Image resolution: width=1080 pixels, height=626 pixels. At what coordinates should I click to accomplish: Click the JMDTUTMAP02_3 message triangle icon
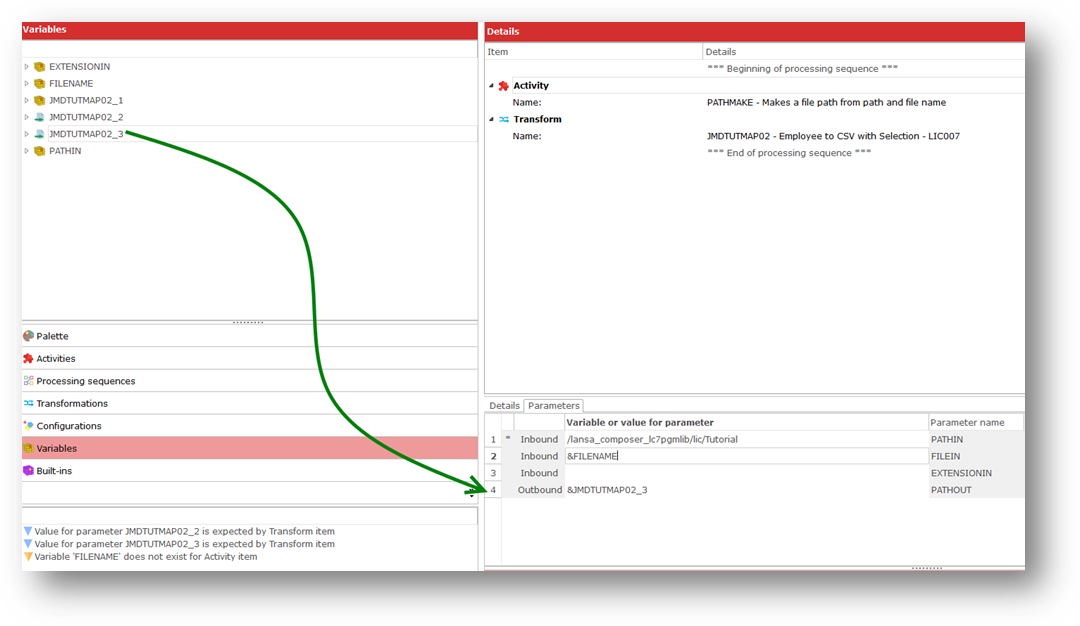point(28,543)
